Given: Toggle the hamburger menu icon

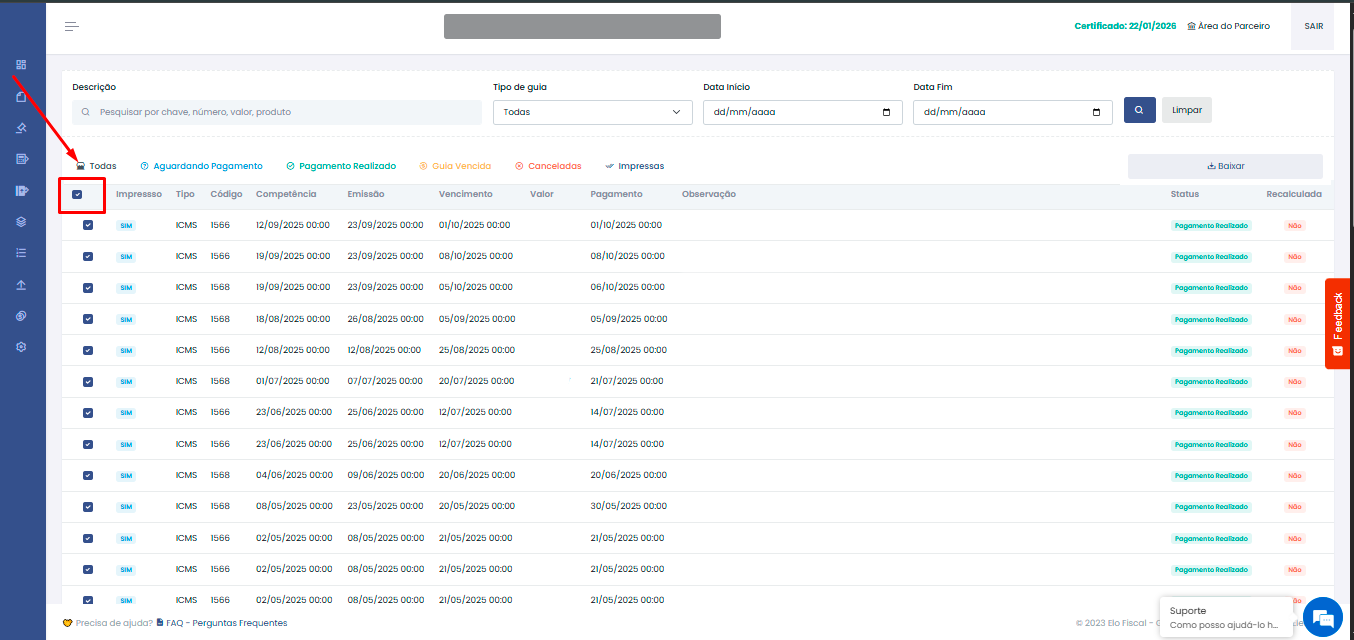Looking at the screenshot, I should [72, 26].
